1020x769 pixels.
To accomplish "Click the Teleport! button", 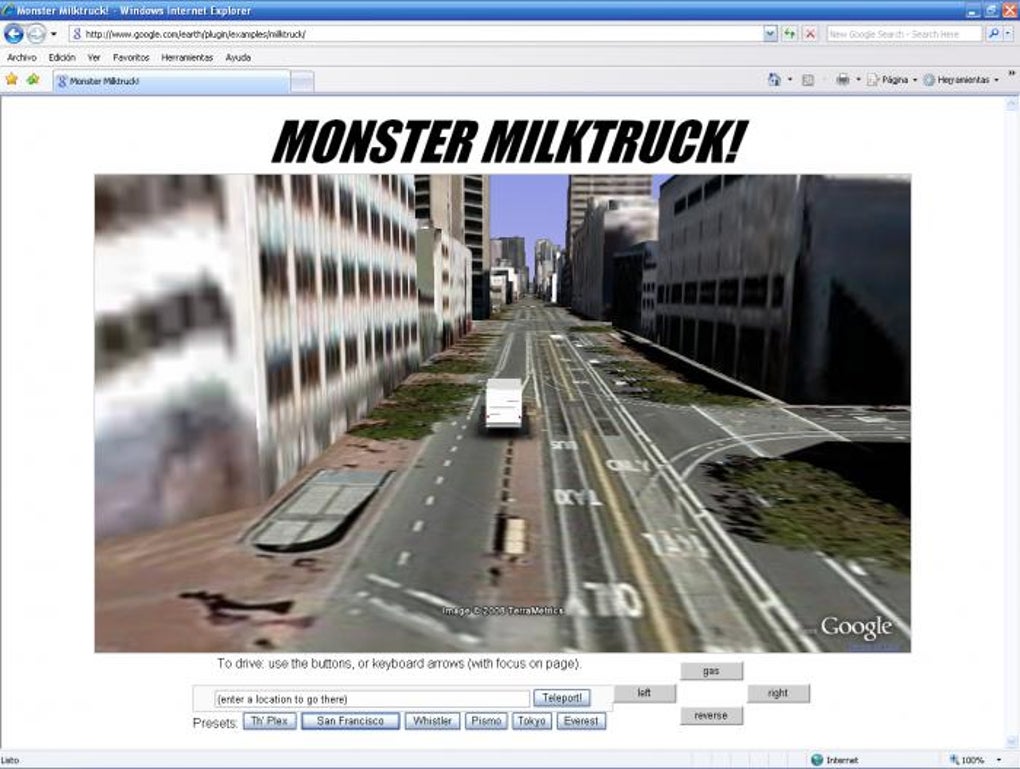I will pos(562,698).
